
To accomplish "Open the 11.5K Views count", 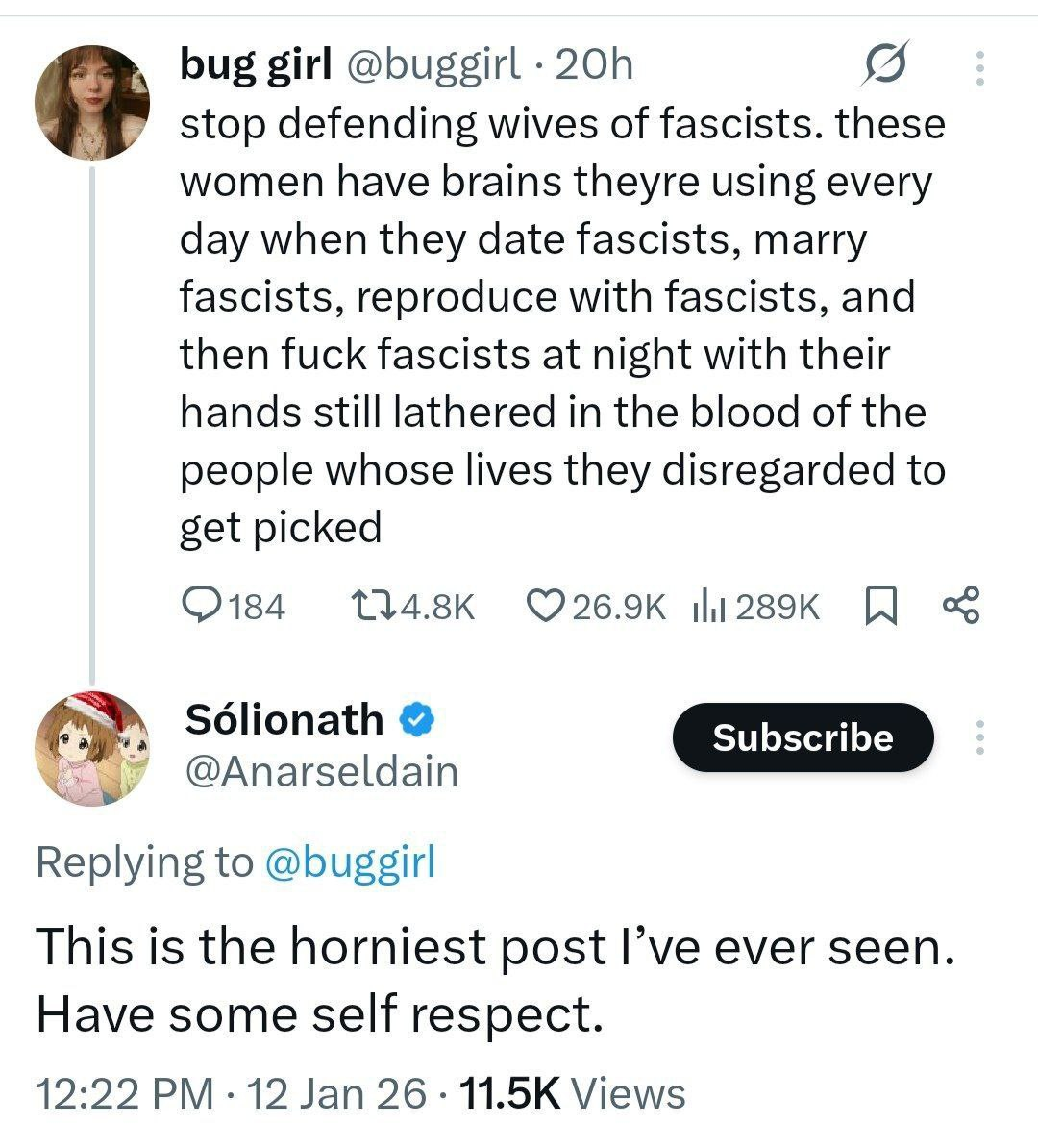I will [x=573, y=1093].
